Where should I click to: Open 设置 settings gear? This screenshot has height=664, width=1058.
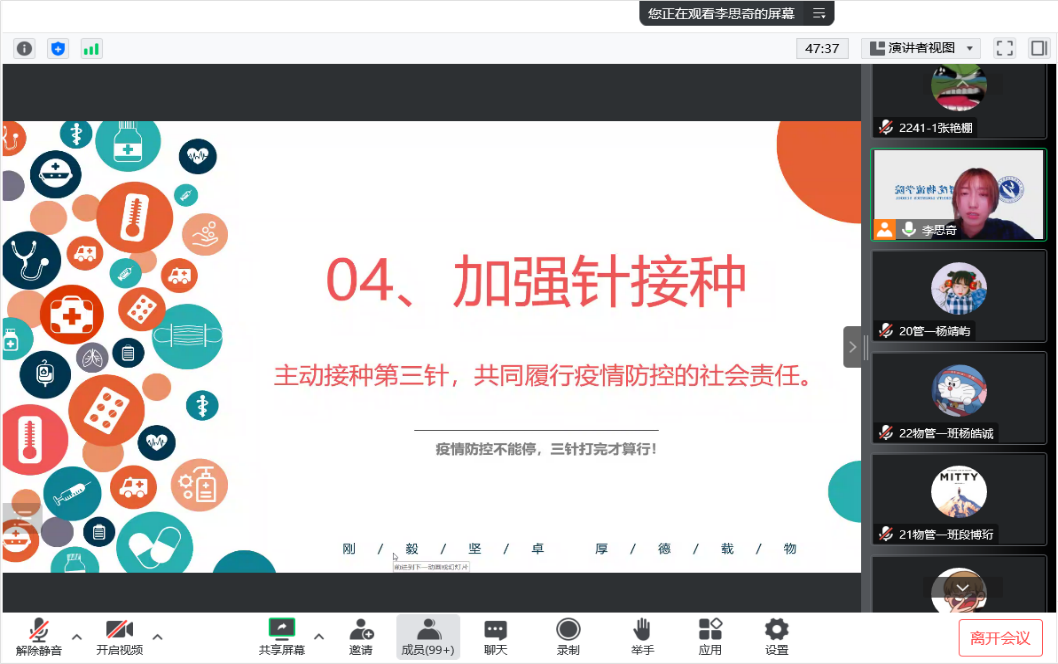click(x=776, y=636)
